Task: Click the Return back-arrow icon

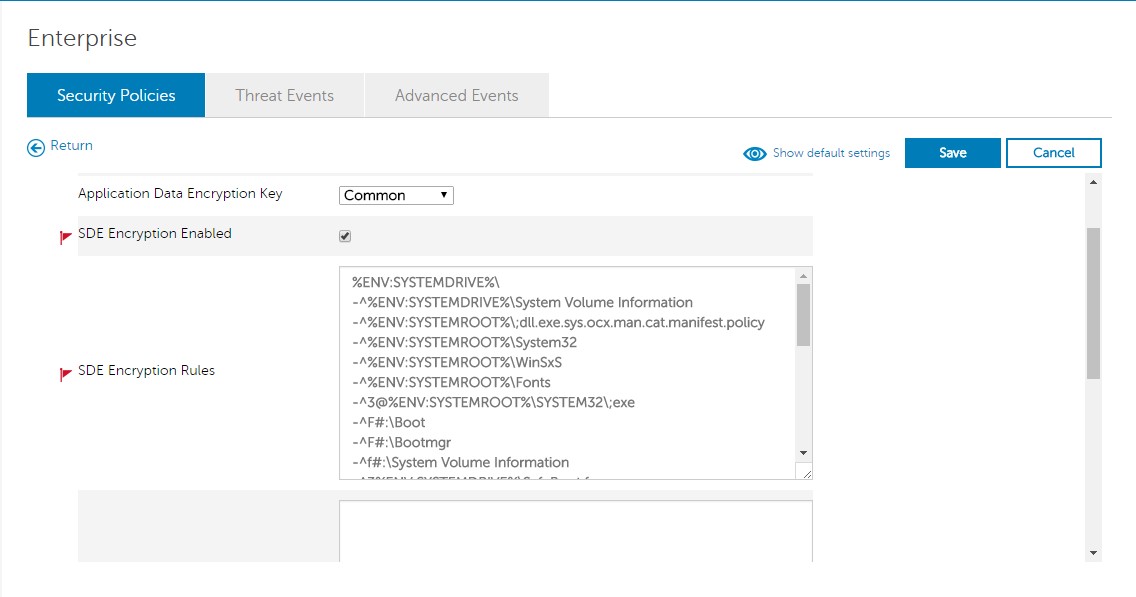Action: [x=36, y=147]
